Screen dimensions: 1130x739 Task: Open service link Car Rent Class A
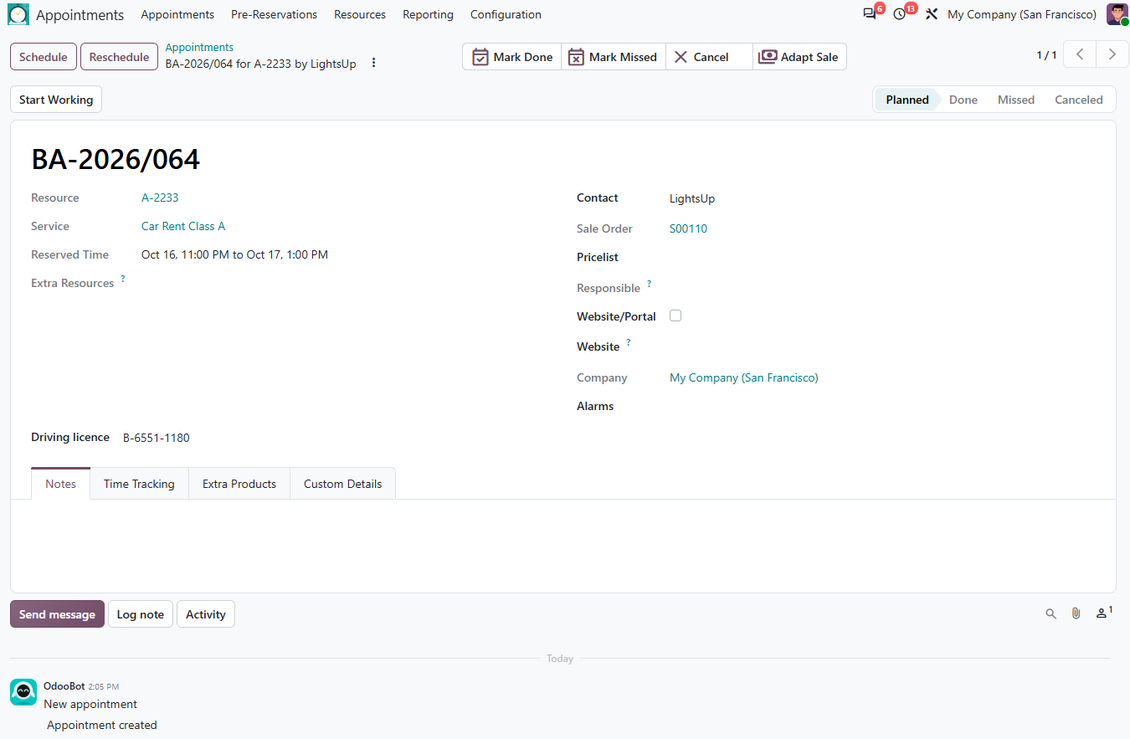point(183,226)
